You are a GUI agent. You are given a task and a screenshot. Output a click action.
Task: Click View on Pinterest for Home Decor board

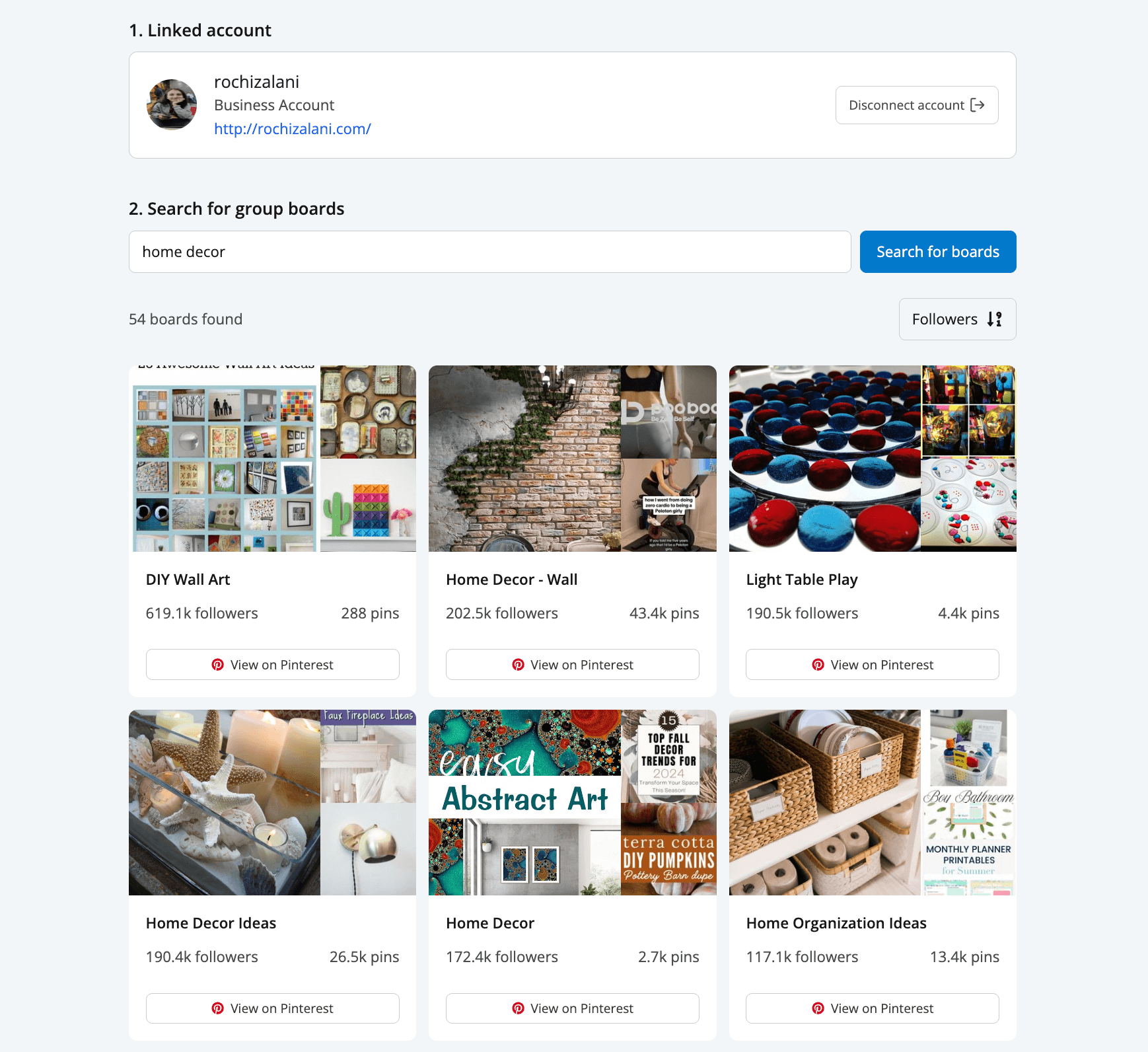tap(572, 1008)
